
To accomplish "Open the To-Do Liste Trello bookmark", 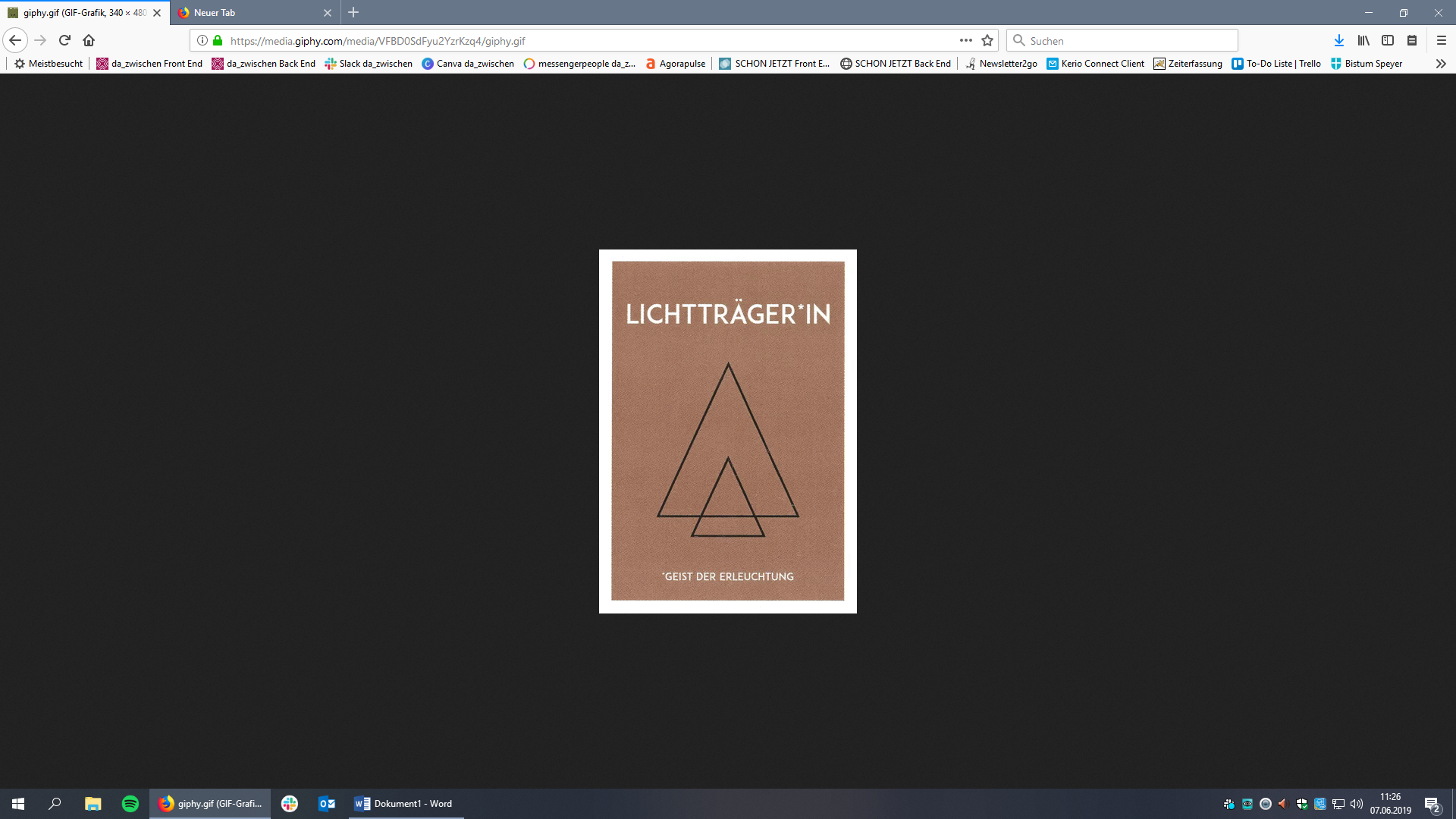I will 1276,64.
